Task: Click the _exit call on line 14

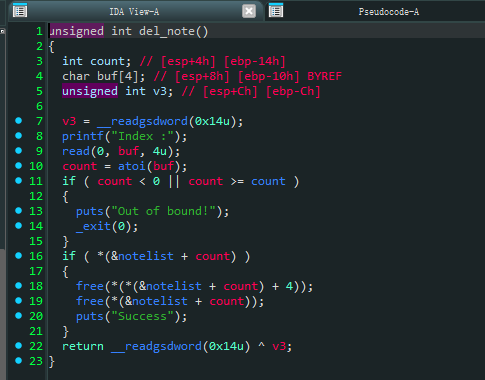Action: (x=93, y=226)
